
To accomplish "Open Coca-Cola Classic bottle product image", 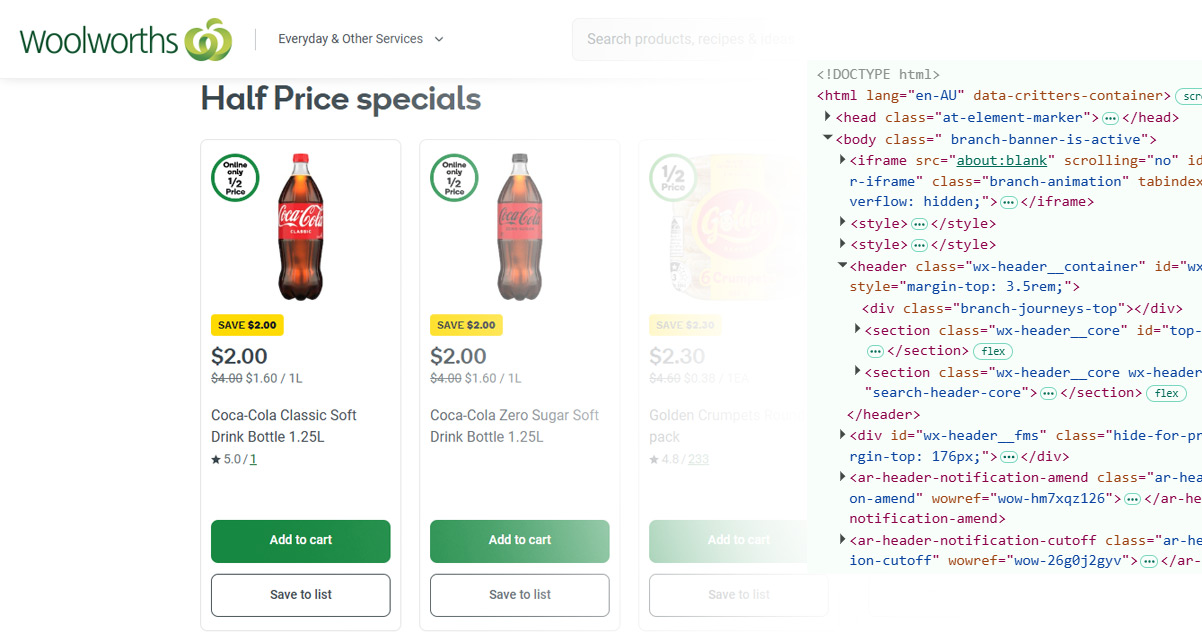I will [300, 227].
